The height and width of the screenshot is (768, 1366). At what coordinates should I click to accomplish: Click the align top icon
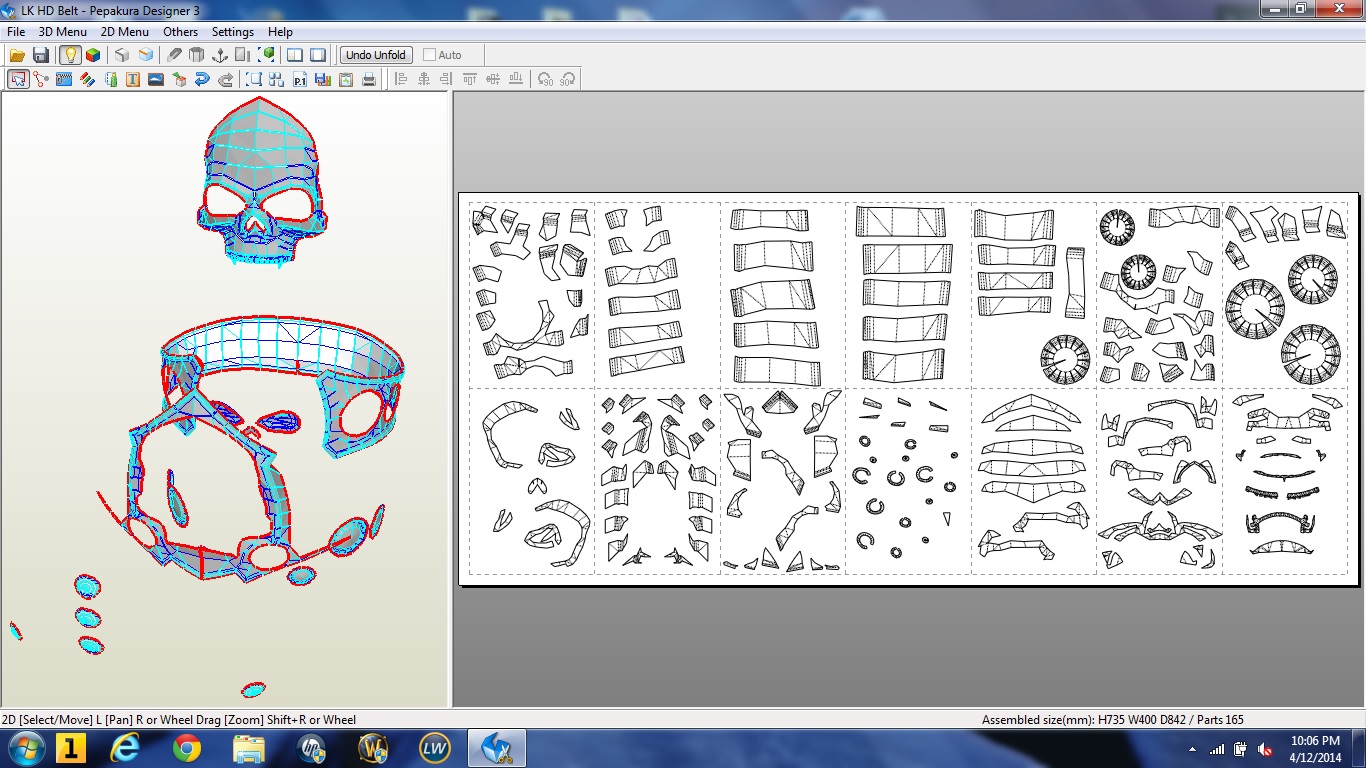click(x=470, y=79)
